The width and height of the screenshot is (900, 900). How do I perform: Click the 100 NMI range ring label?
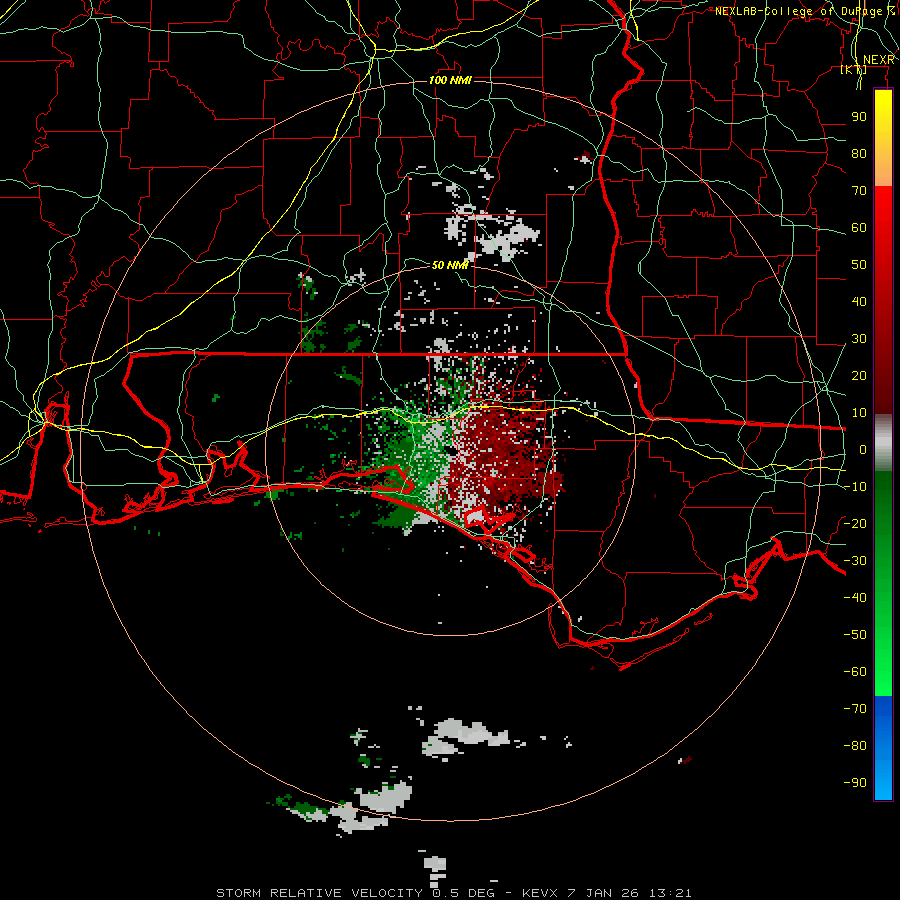pyautogui.click(x=451, y=80)
